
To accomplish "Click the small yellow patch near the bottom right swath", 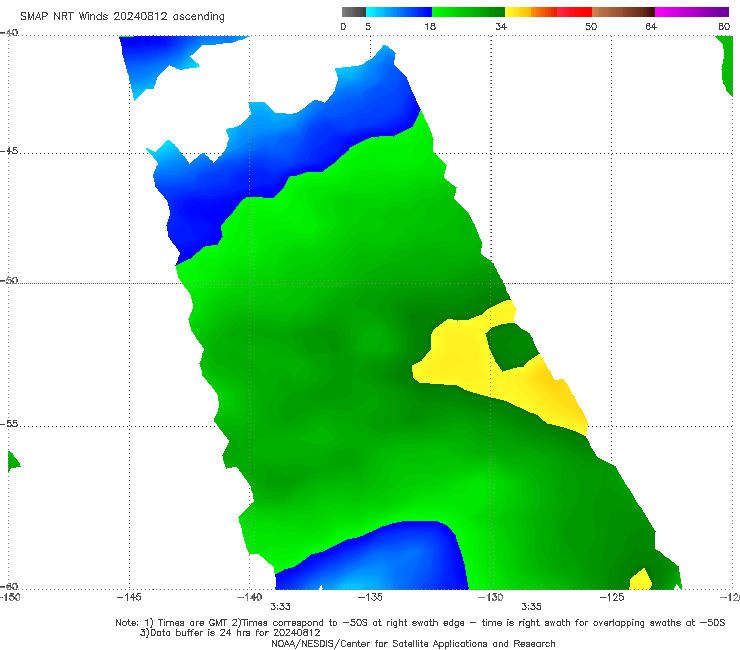I will (641, 580).
